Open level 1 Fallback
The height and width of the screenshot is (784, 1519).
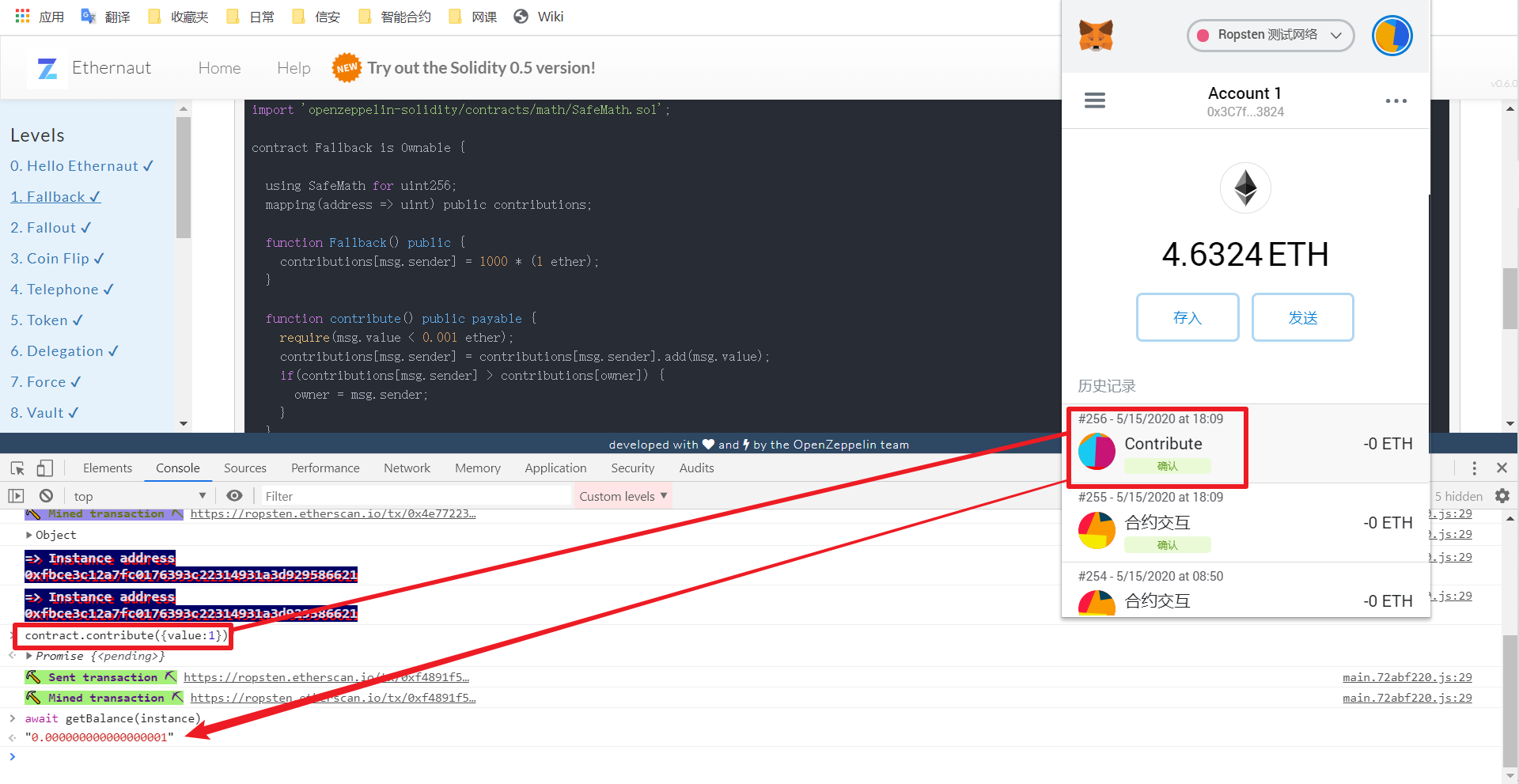55,197
